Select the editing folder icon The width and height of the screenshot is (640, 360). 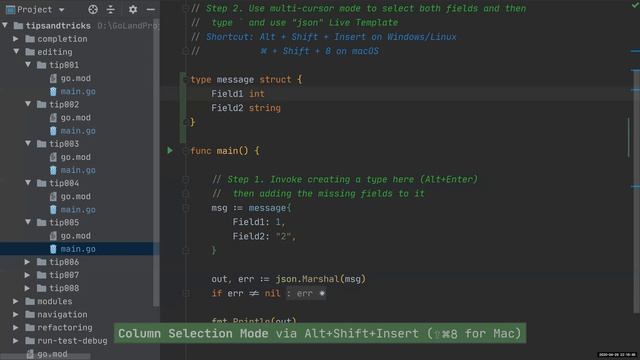30,52
